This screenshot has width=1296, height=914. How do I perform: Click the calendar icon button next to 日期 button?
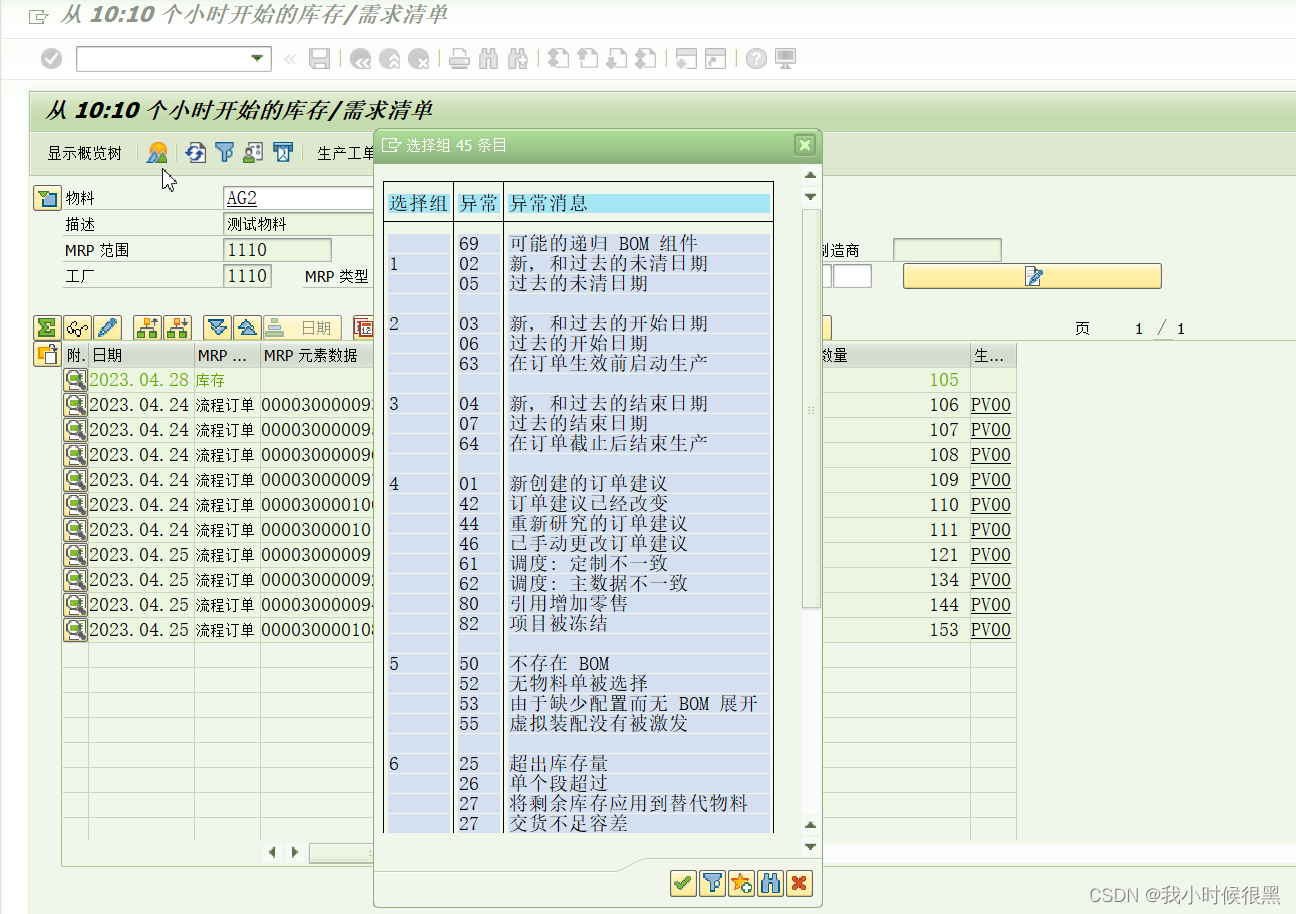tap(363, 327)
